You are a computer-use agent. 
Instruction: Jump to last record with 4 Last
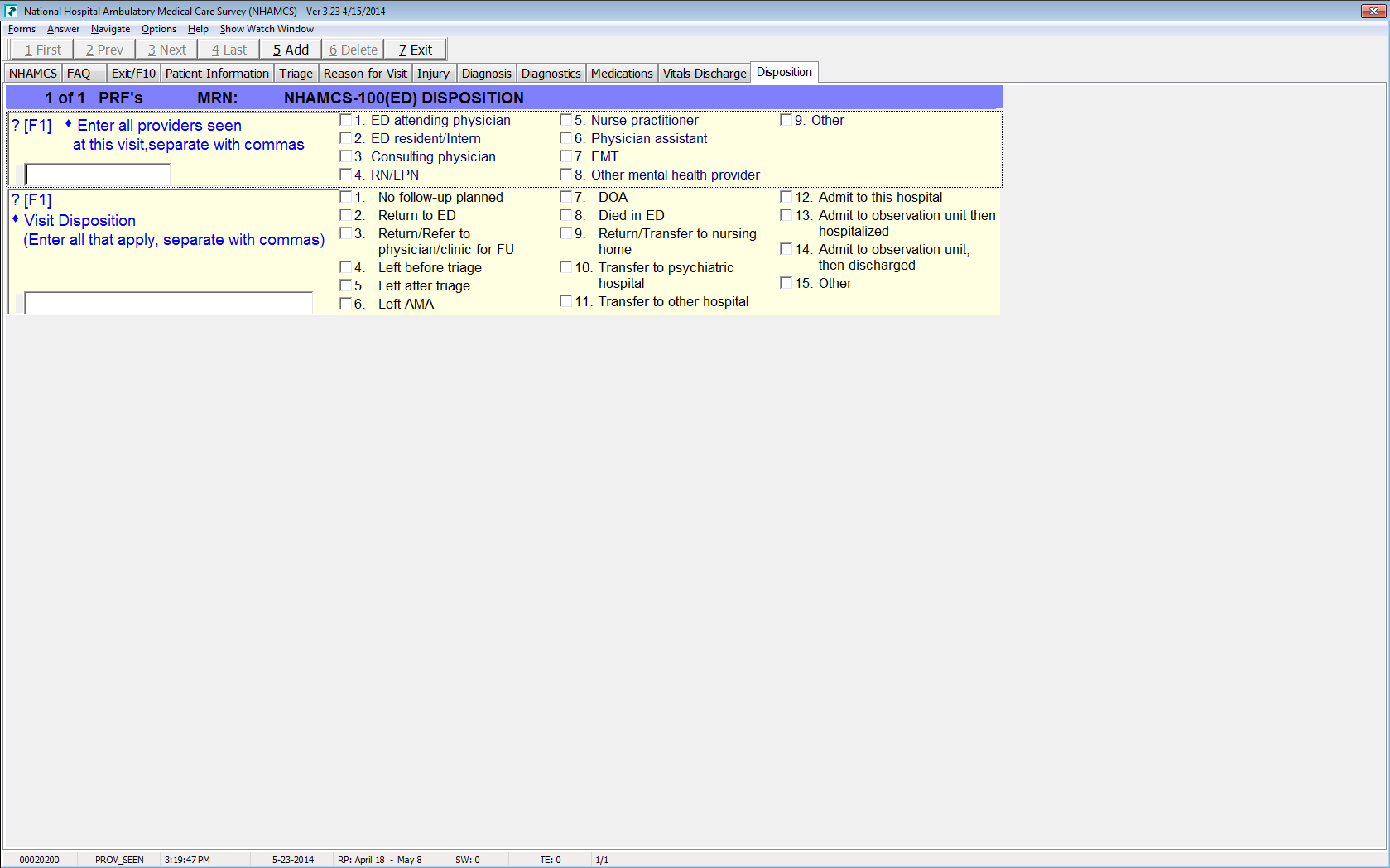point(229,50)
